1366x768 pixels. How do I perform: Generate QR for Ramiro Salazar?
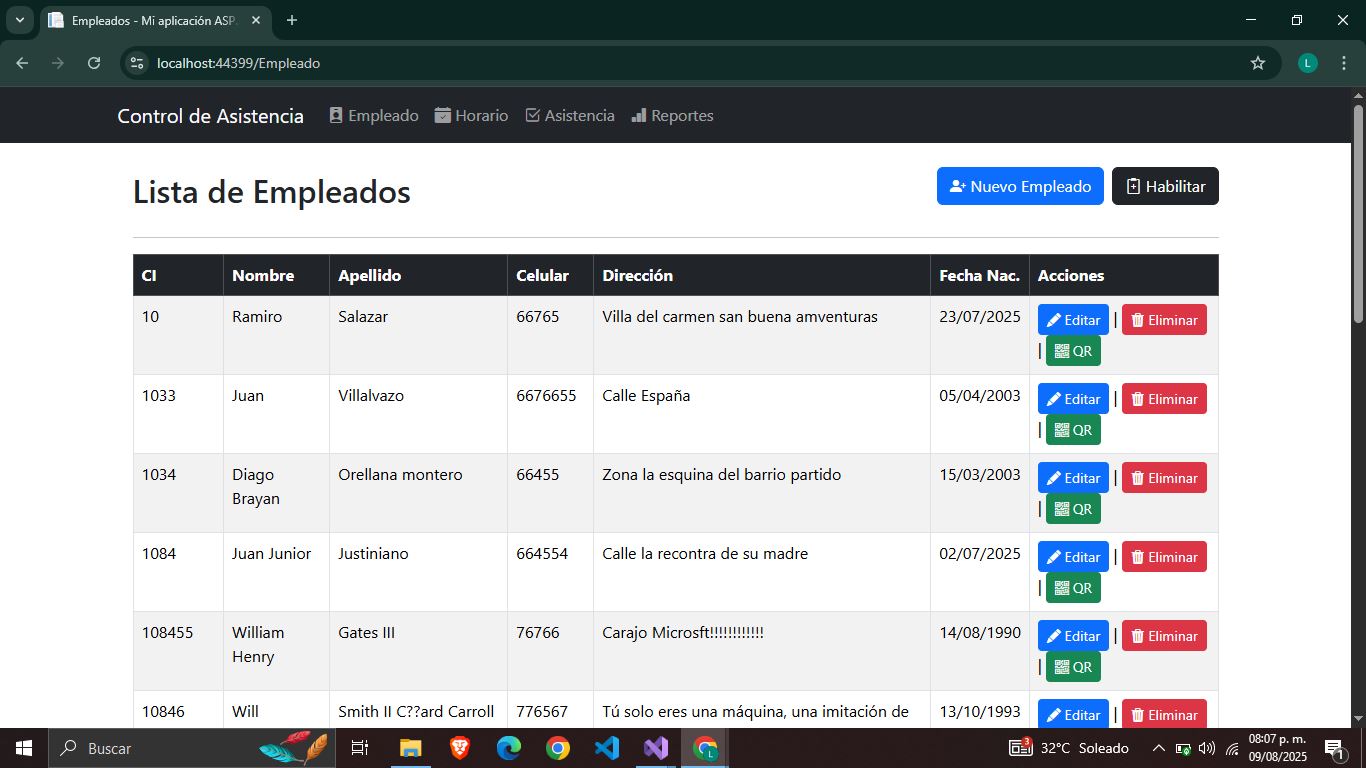1073,351
